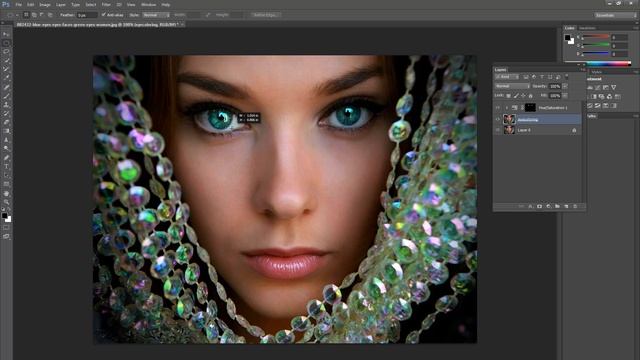
Task: Open the Opacity slider arrow
Action: (x=565, y=86)
